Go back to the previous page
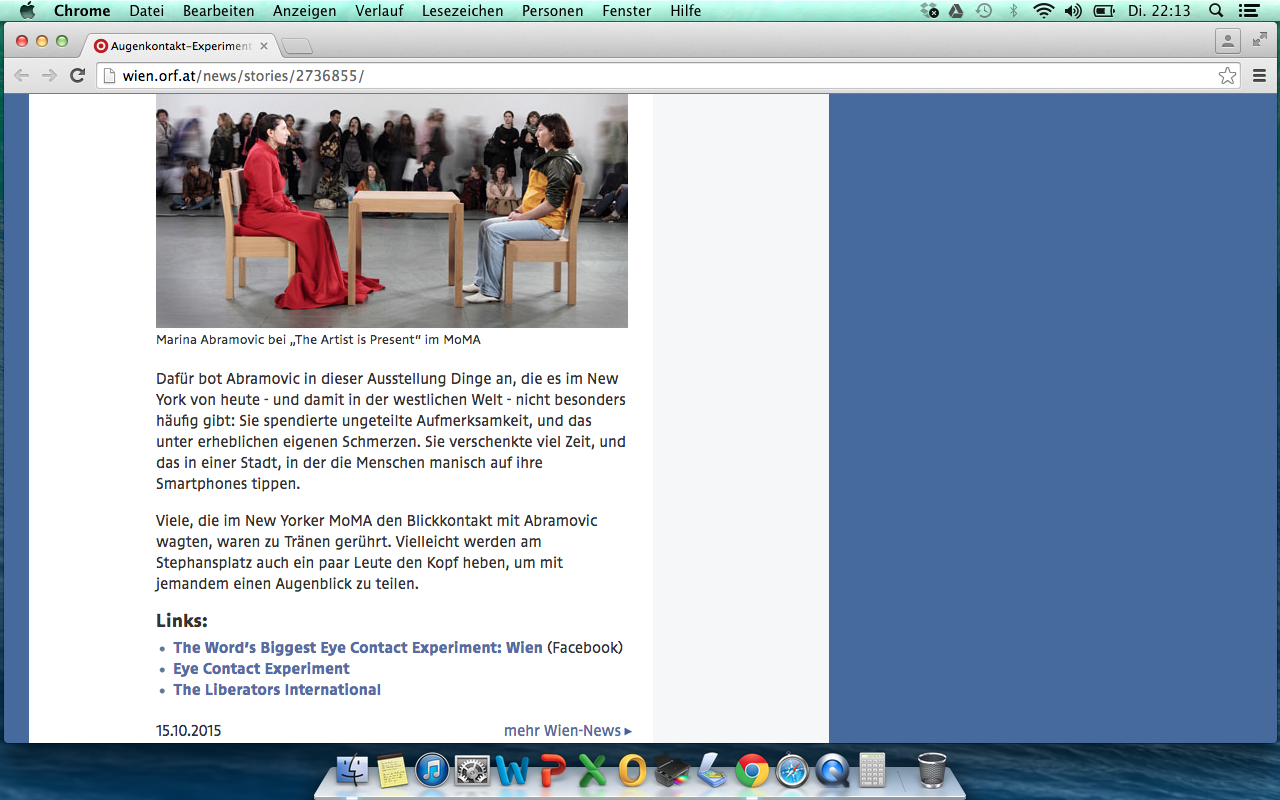 pyautogui.click(x=21, y=76)
